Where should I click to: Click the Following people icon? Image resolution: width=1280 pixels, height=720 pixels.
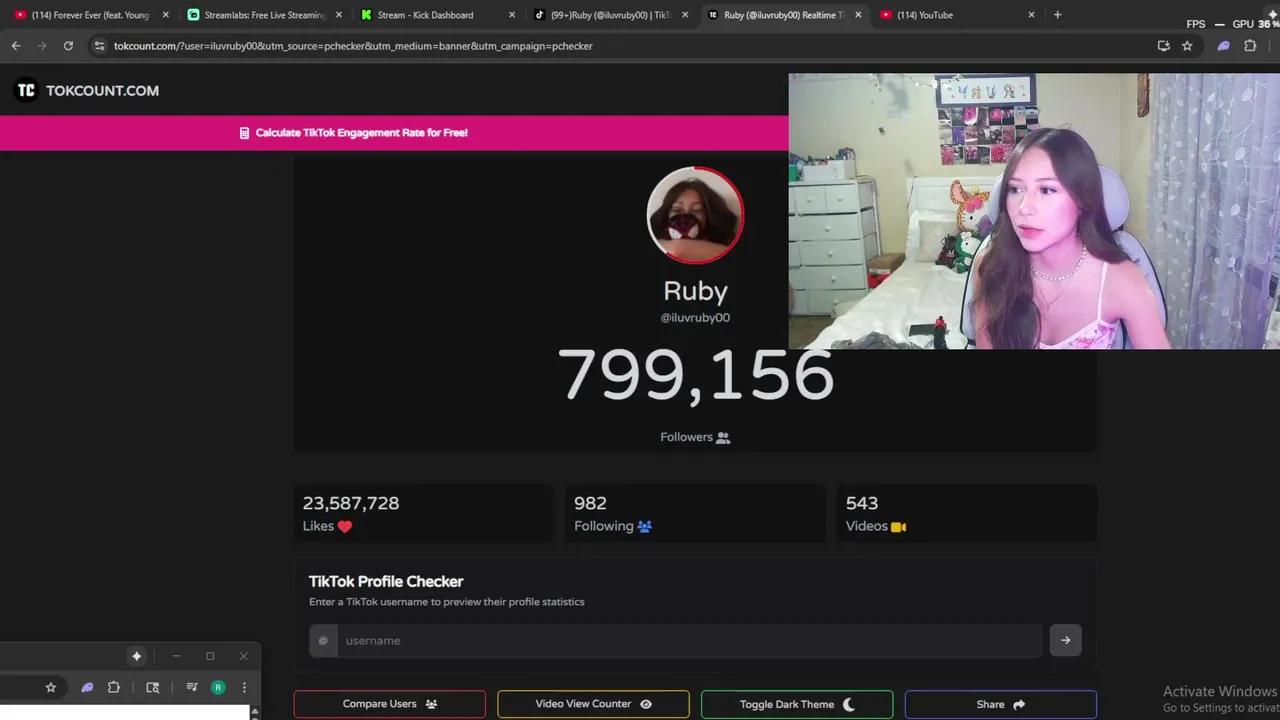tap(644, 527)
